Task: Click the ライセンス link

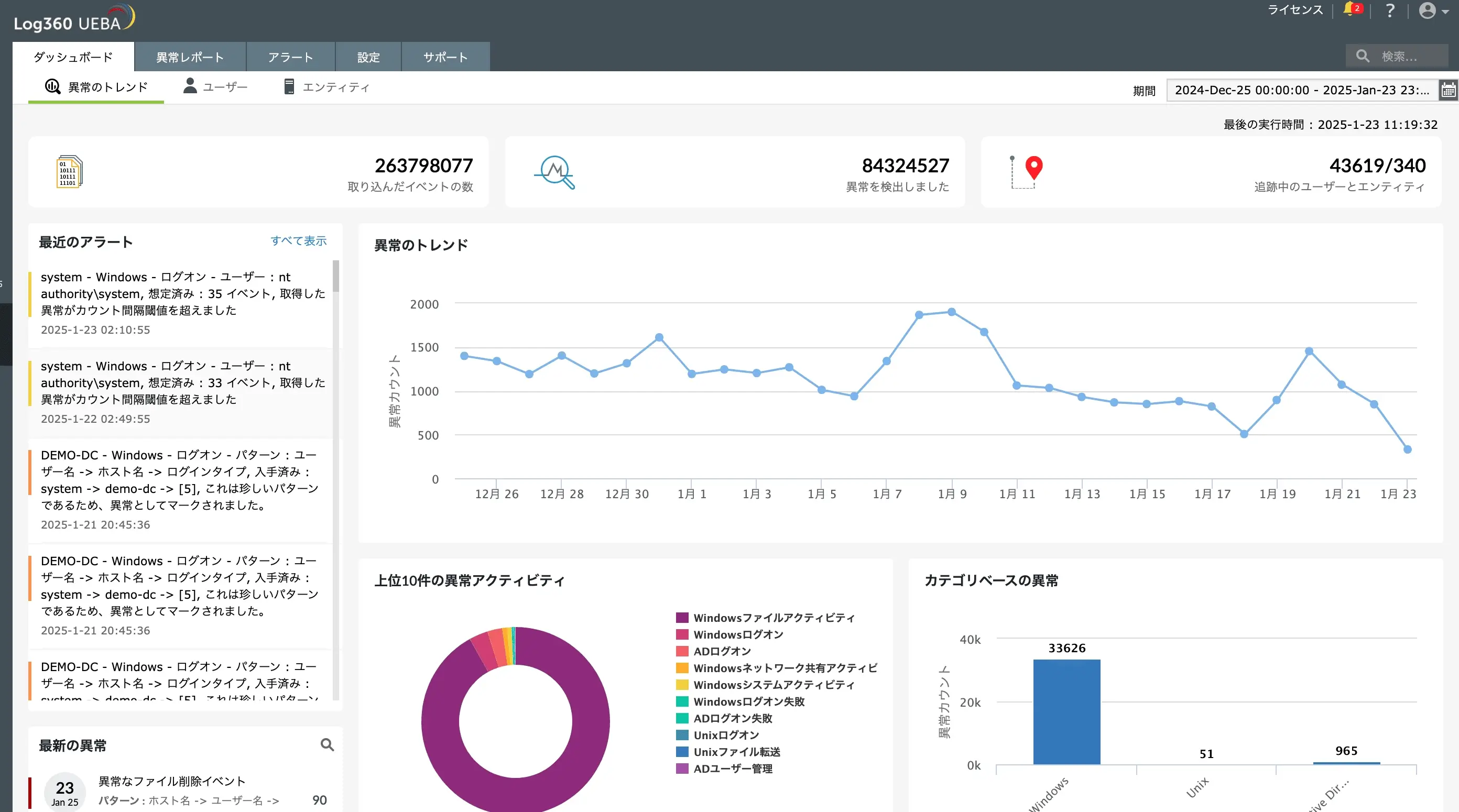Action: coord(1295,9)
